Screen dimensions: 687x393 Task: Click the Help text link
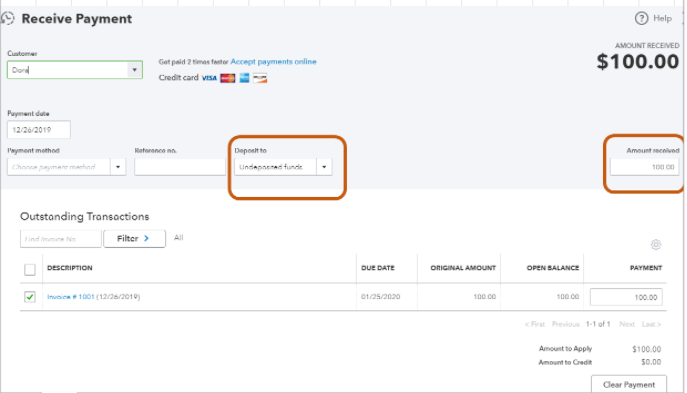click(x=662, y=18)
